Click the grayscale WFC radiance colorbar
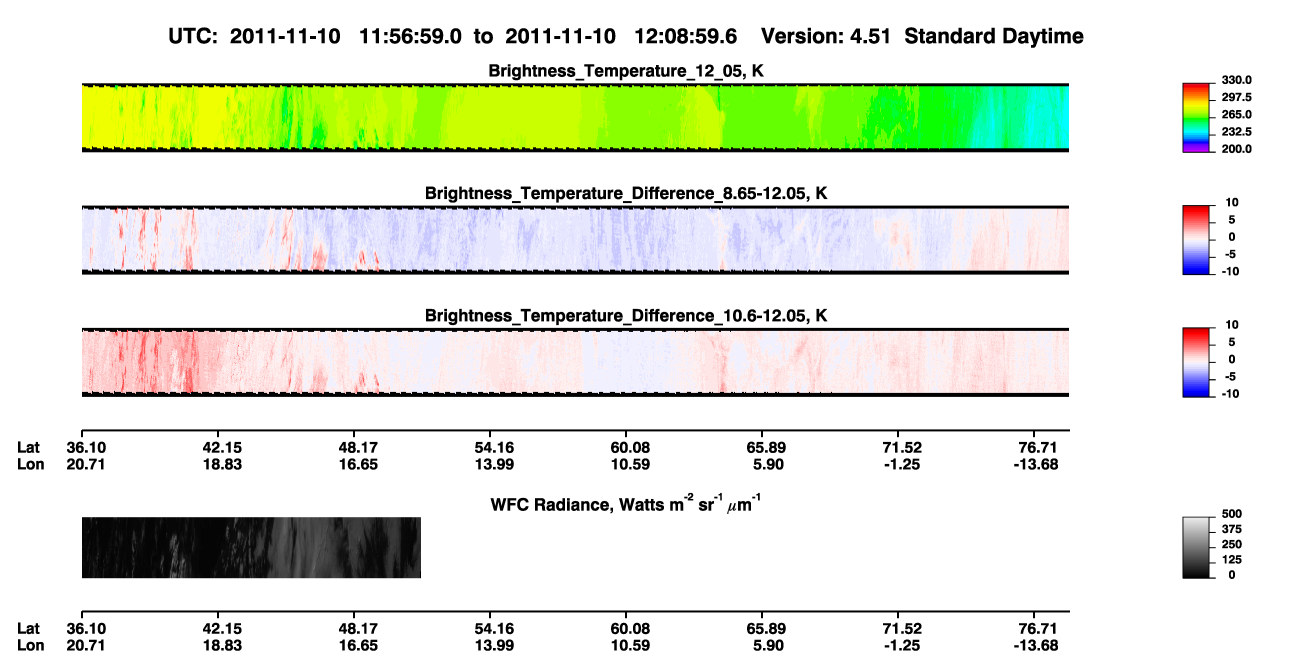Screen dimensions: 1300x667 (1196, 547)
